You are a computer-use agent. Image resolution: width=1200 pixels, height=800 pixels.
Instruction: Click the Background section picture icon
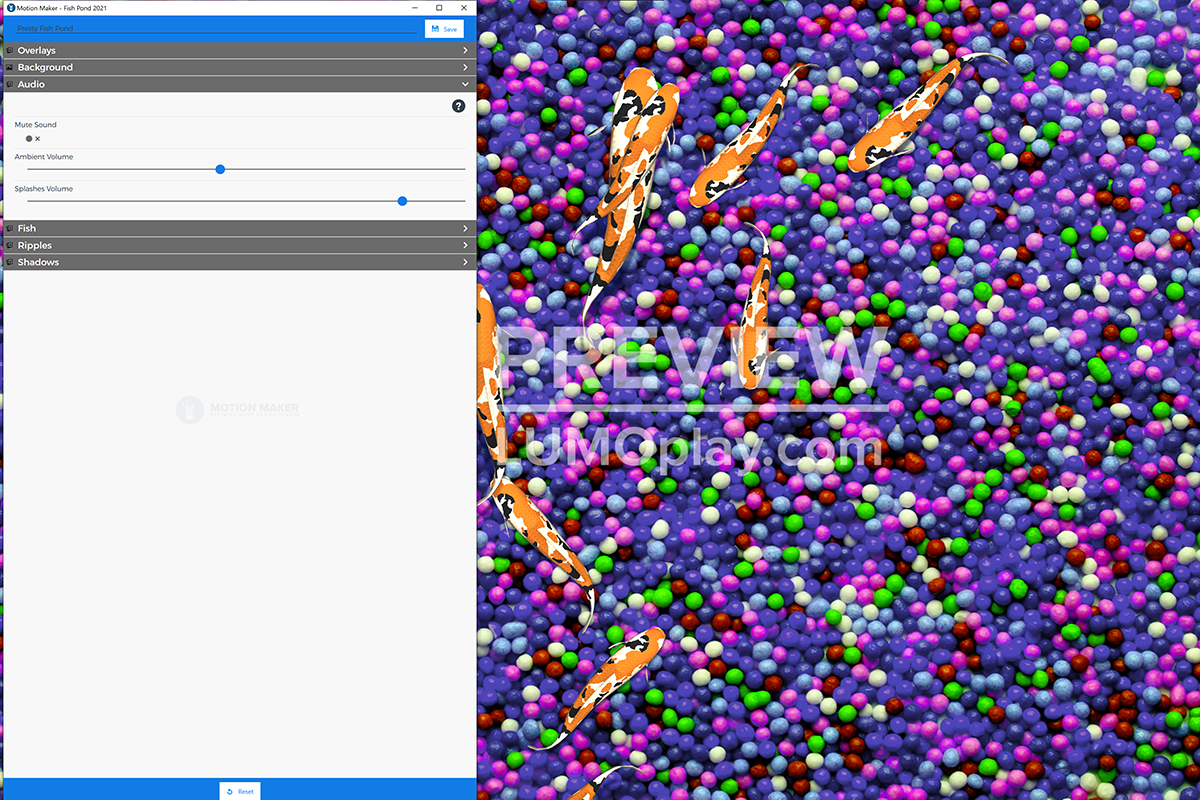(x=10, y=67)
